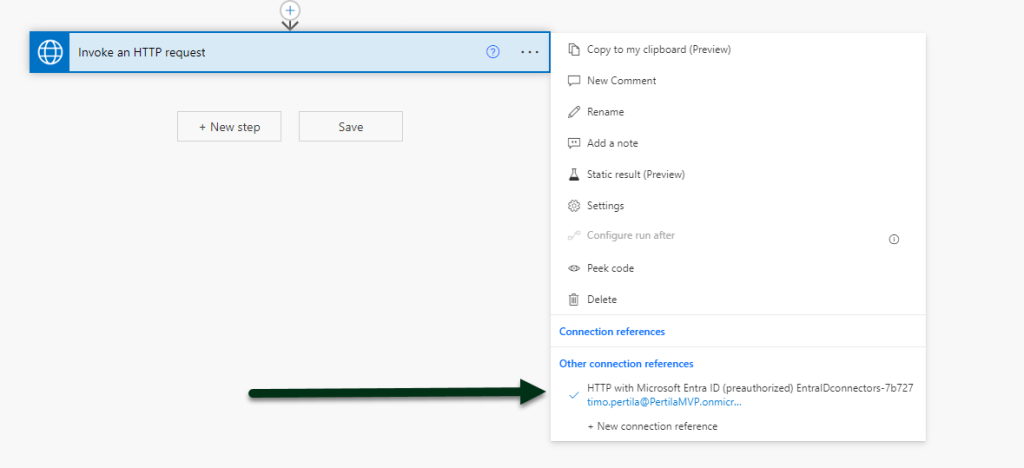
Task: Click the New Comment speech bubble icon
Action: point(574,80)
